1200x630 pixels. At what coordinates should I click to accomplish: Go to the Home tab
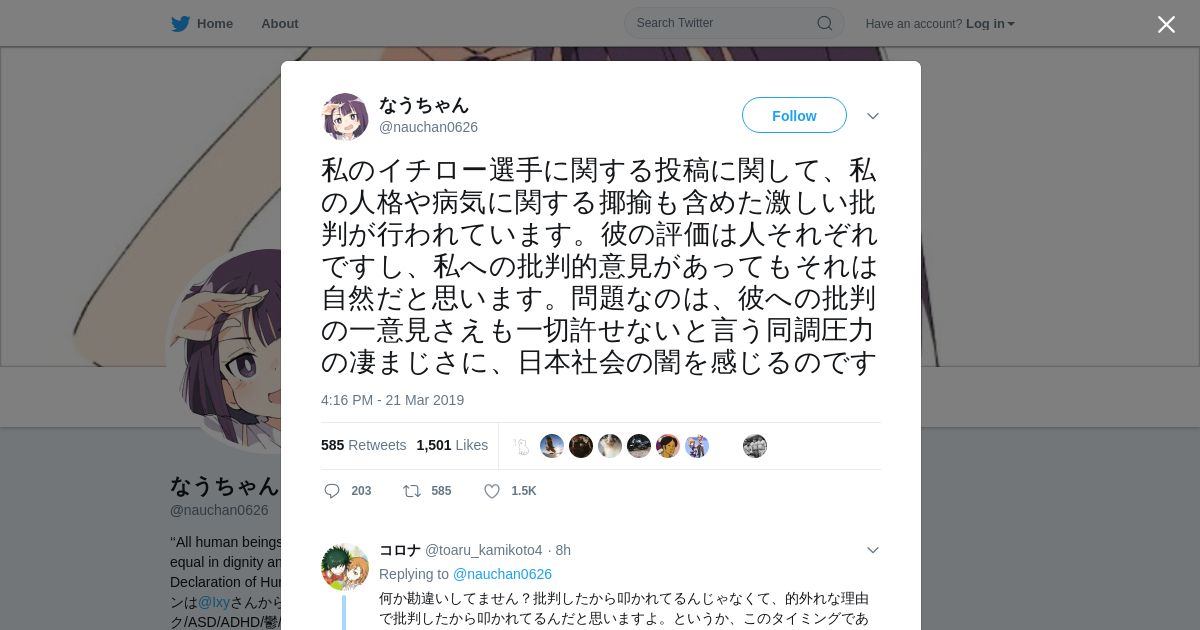(x=203, y=23)
